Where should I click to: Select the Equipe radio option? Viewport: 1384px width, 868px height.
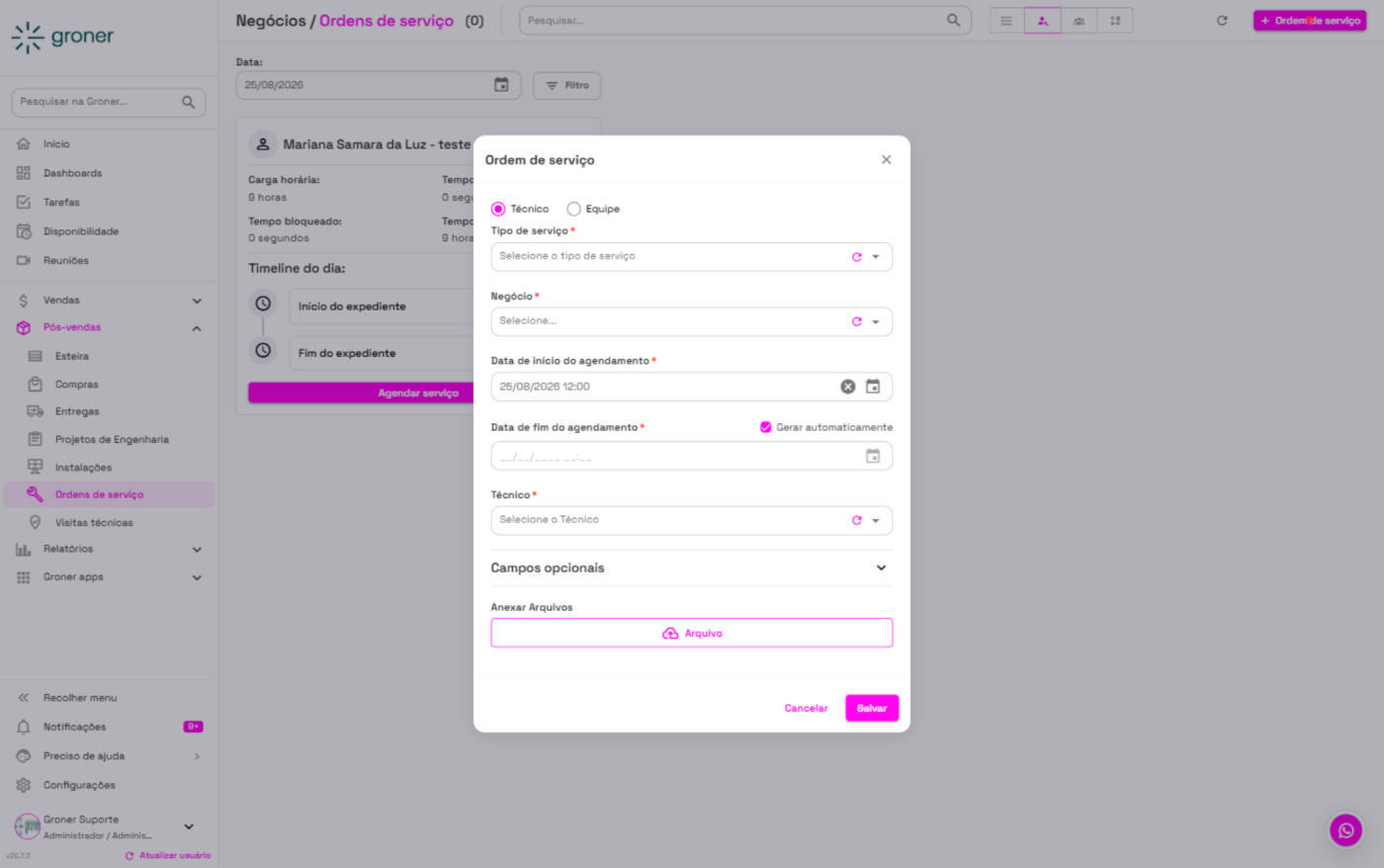click(573, 209)
